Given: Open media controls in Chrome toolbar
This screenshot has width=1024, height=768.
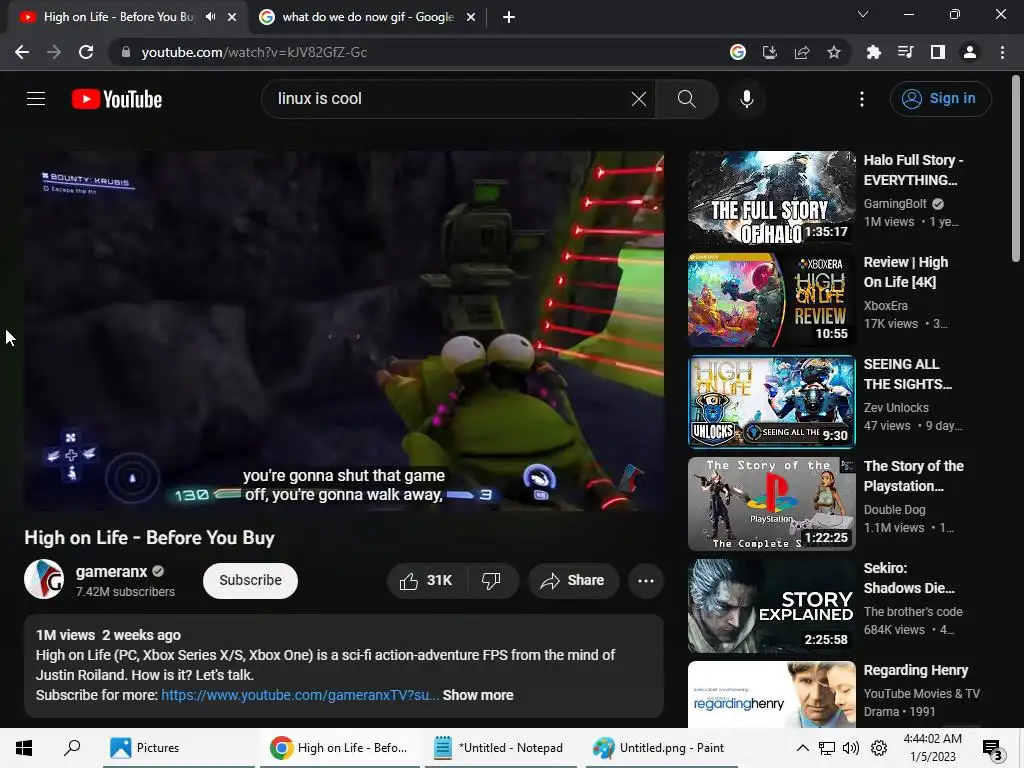Looking at the screenshot, I should point(905,52).
